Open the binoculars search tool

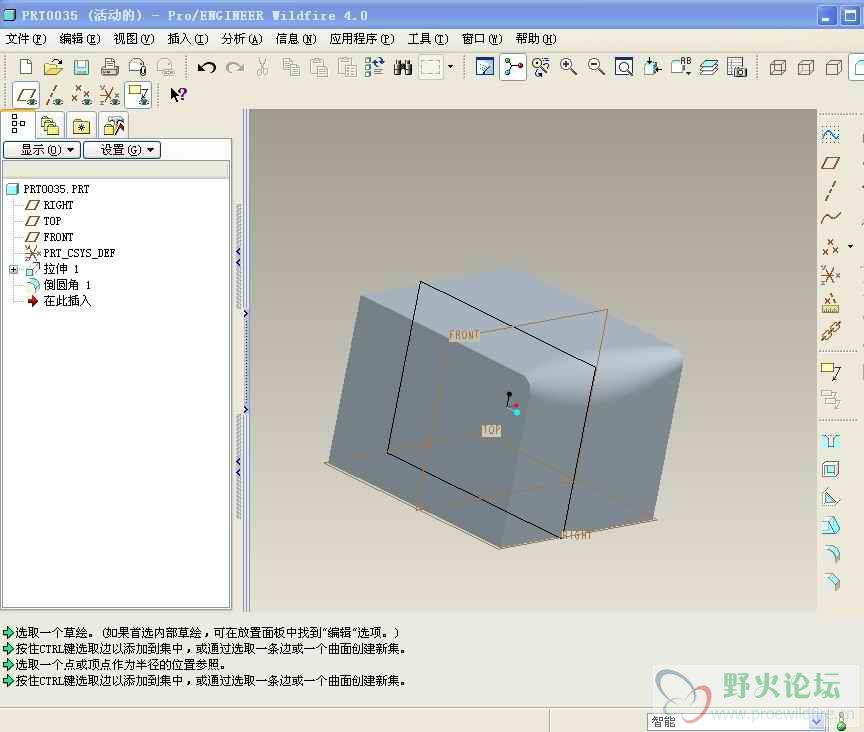403,67
